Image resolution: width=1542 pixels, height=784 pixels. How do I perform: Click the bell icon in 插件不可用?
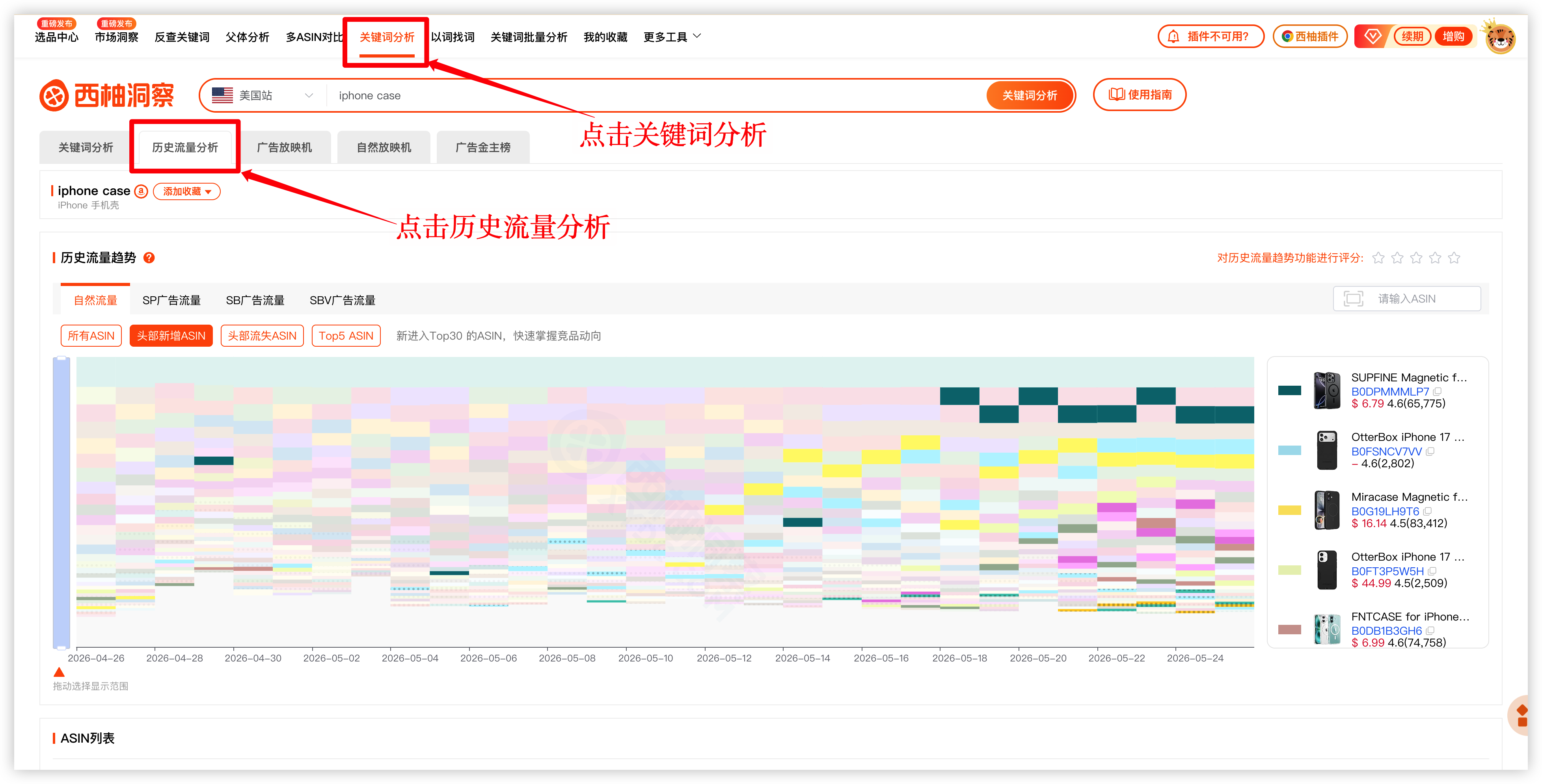(x=1173, y=37)
